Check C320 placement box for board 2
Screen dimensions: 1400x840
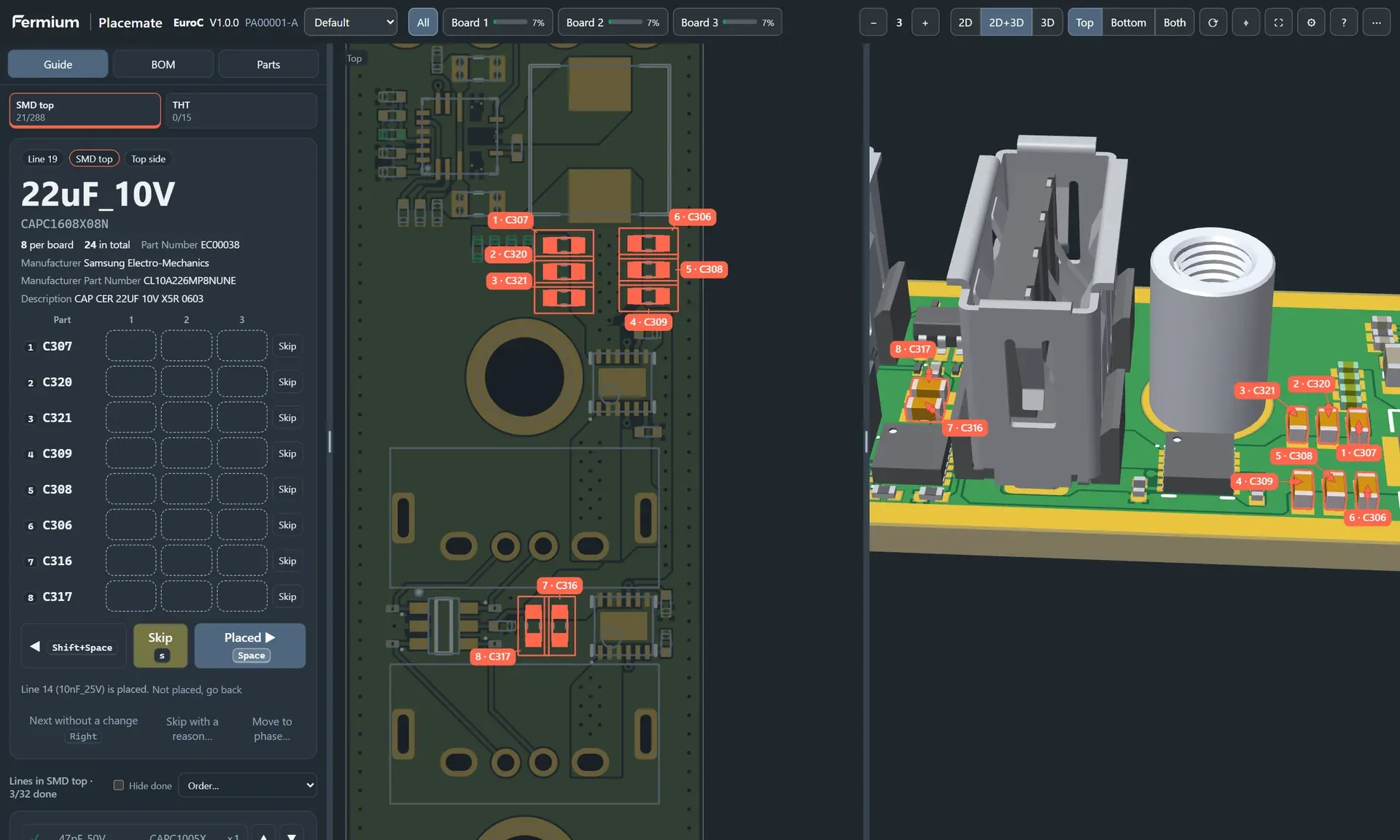(x=187, y=382)
